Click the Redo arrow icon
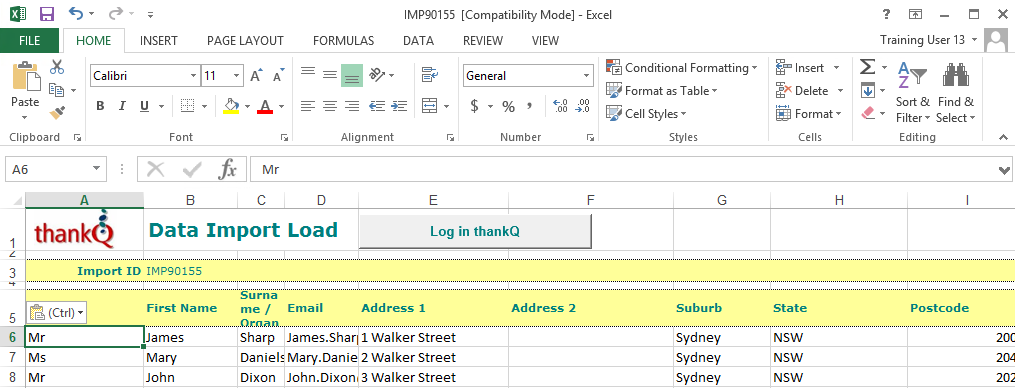 [117, 14]
